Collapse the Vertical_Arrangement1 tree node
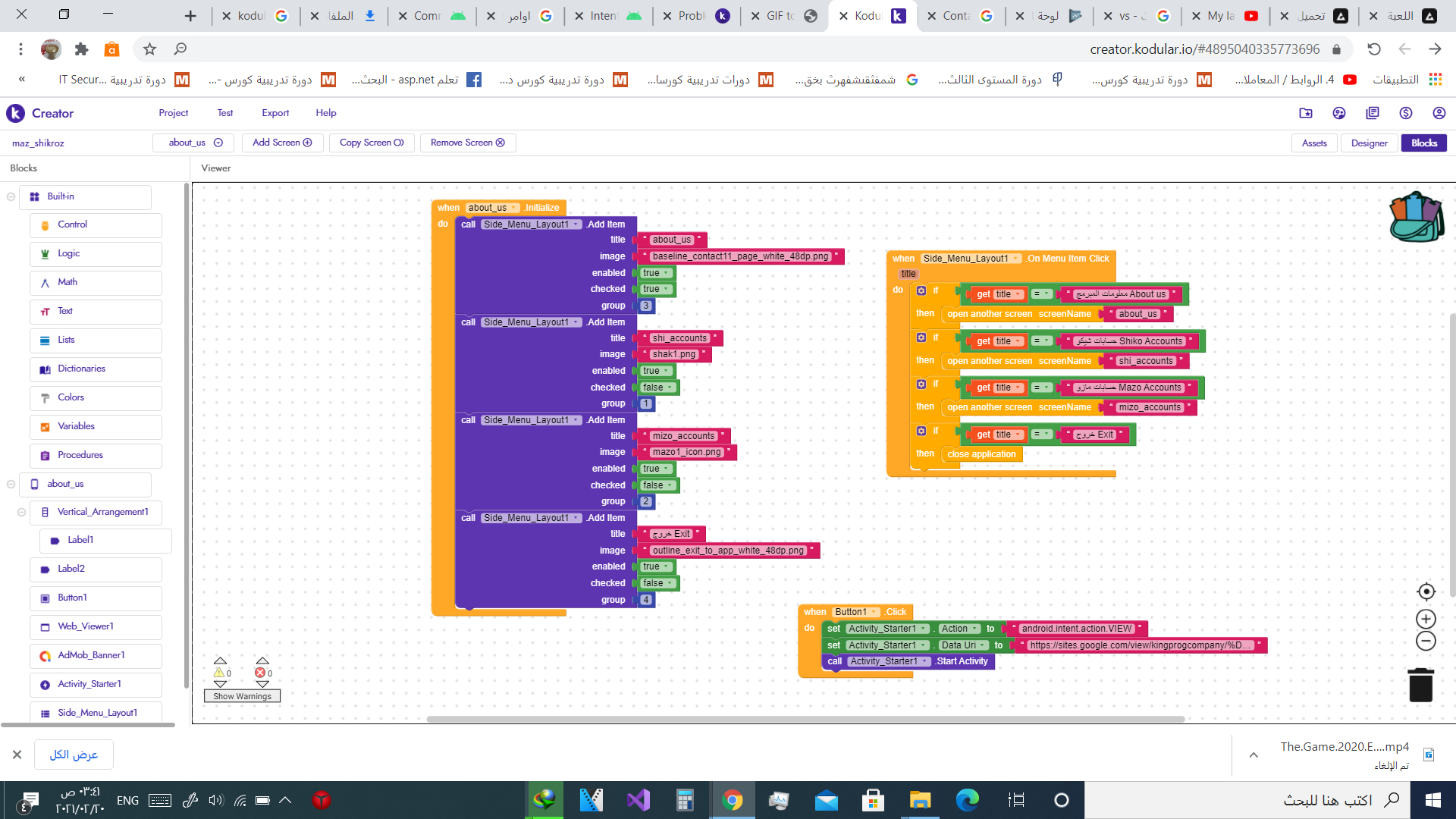Image resolution: width=1456 pixels, height=819 pixels. (x=22, y=513)
